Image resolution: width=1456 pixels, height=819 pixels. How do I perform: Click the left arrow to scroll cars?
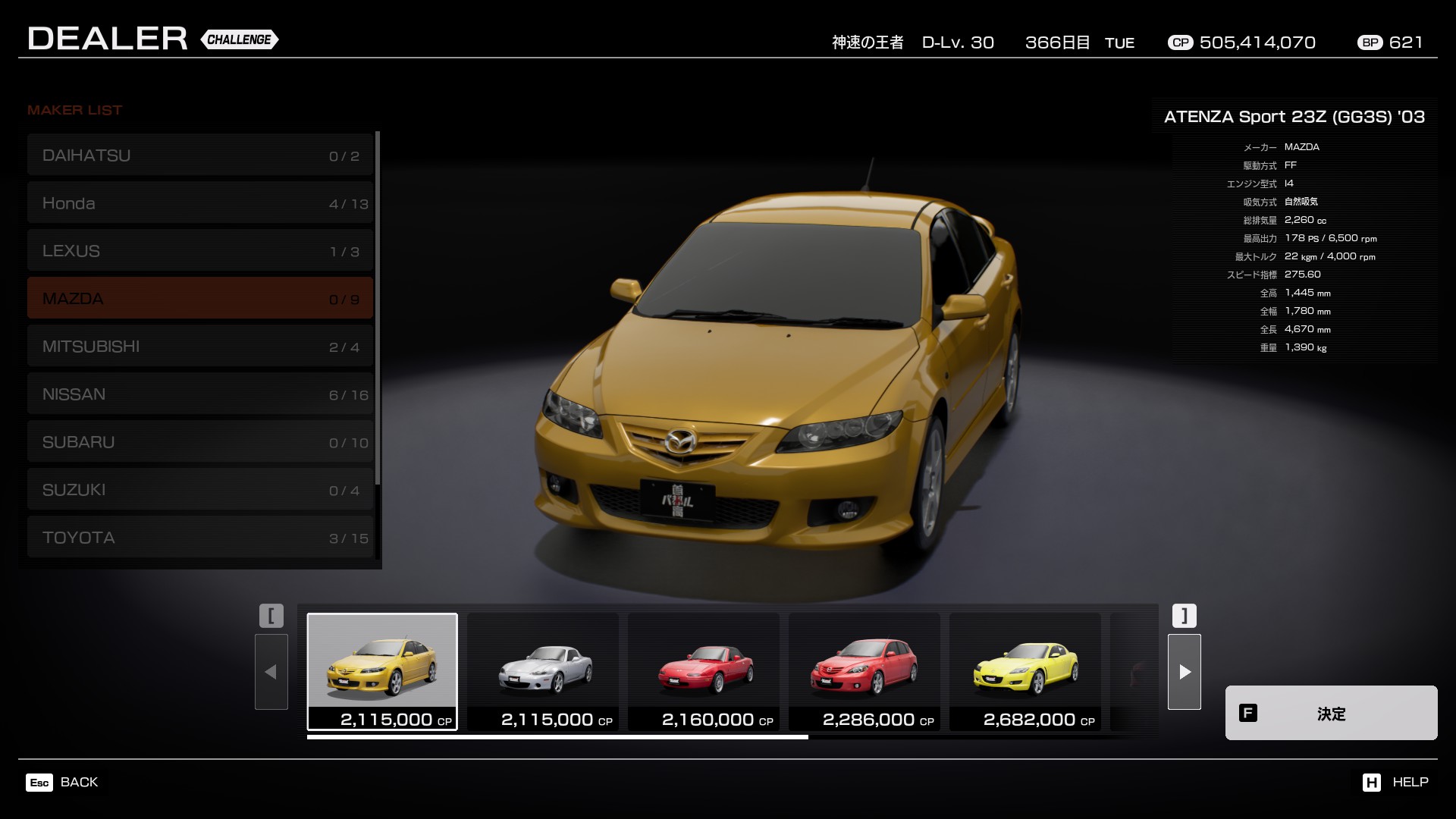(x=271, y=672)
